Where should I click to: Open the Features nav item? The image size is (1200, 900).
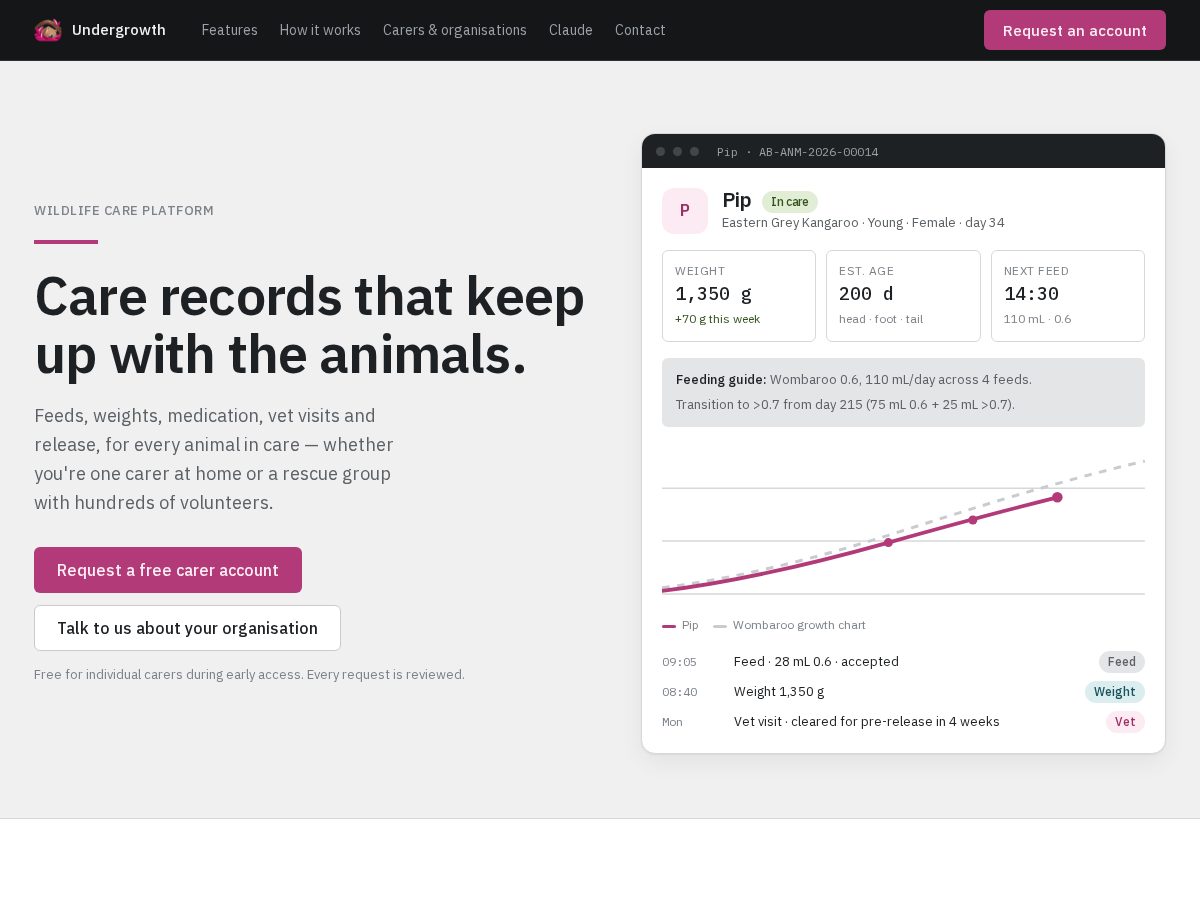[x=230, y=30]
